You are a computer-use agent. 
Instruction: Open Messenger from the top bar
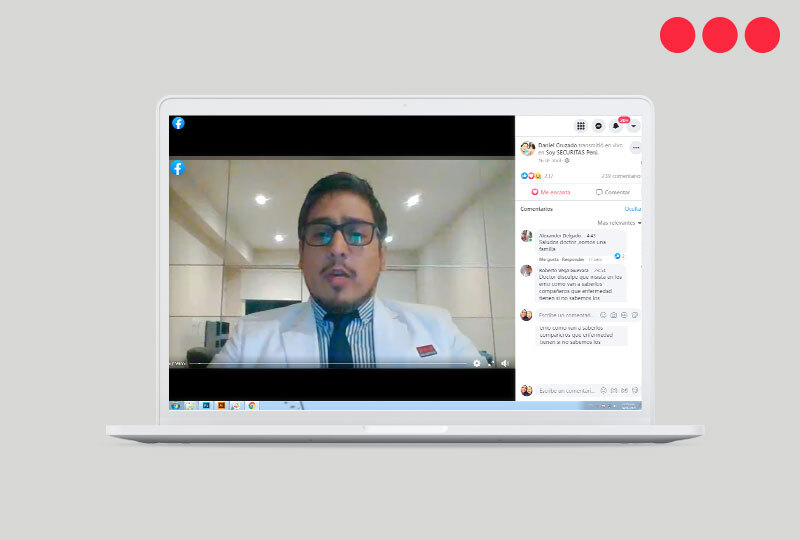598,126
